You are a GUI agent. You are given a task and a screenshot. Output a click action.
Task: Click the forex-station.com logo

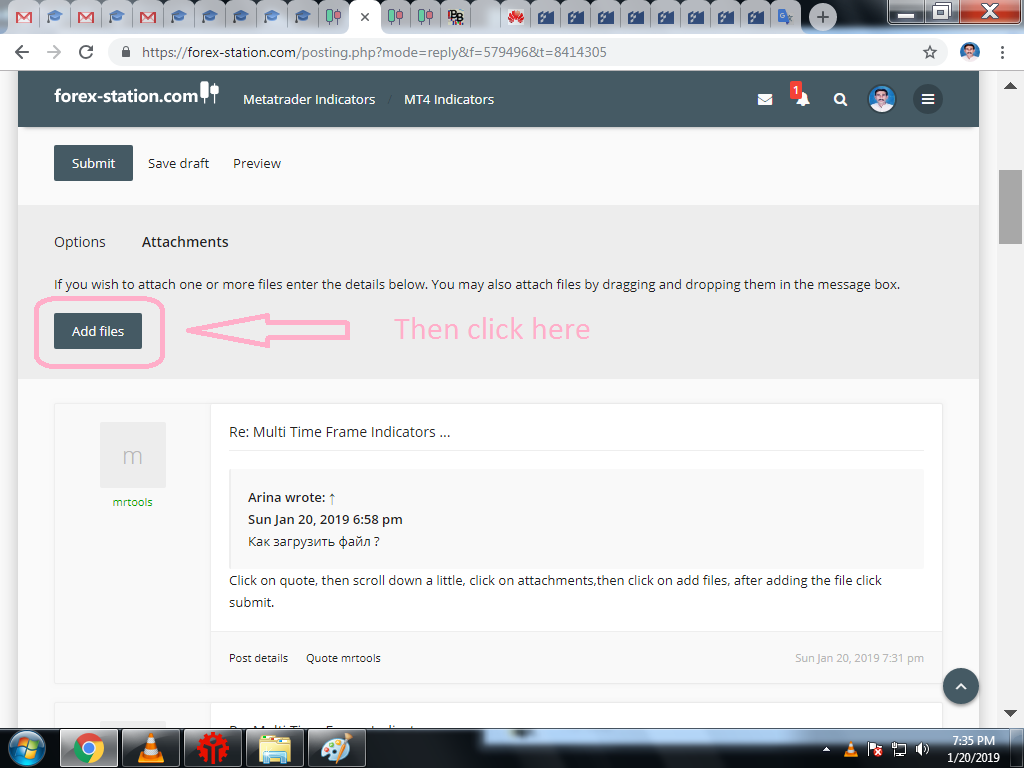pyautogui.click(x=136, y=95)
